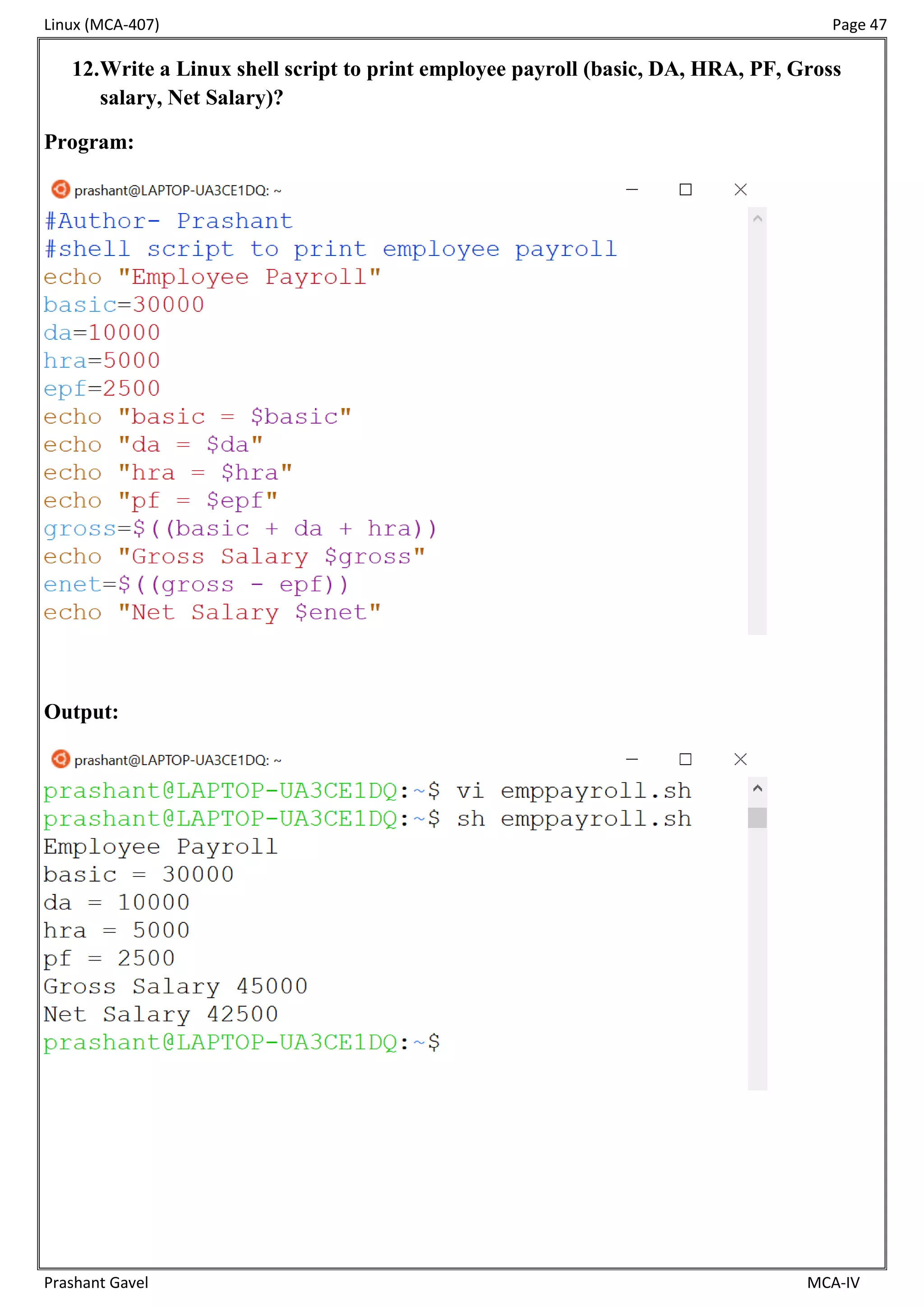
Task: Click the 'MCA-IV' footer text
Action: (x=833, y=1283)
